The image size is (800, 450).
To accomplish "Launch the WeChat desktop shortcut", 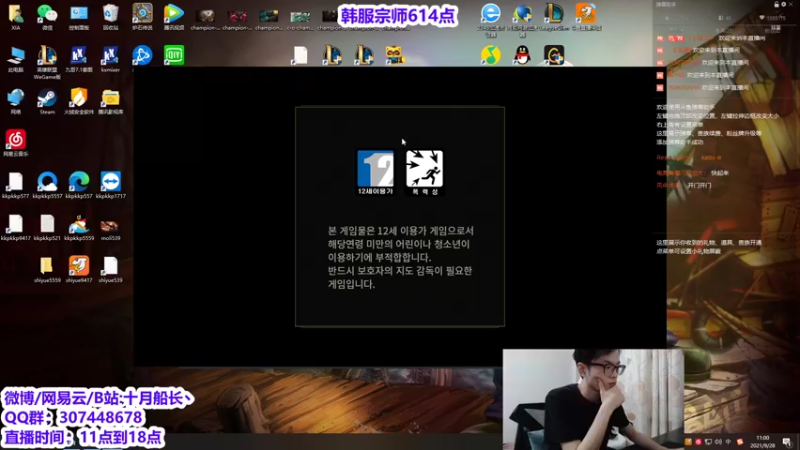I will (x=47, y=17).
